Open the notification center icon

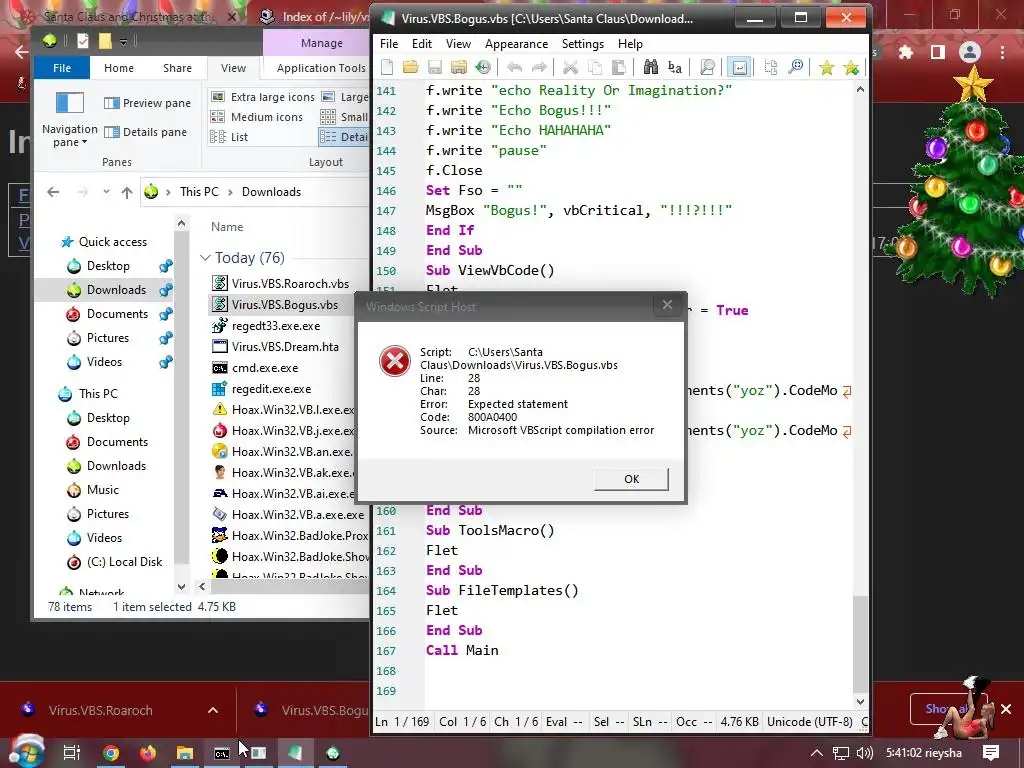(991, 753)
